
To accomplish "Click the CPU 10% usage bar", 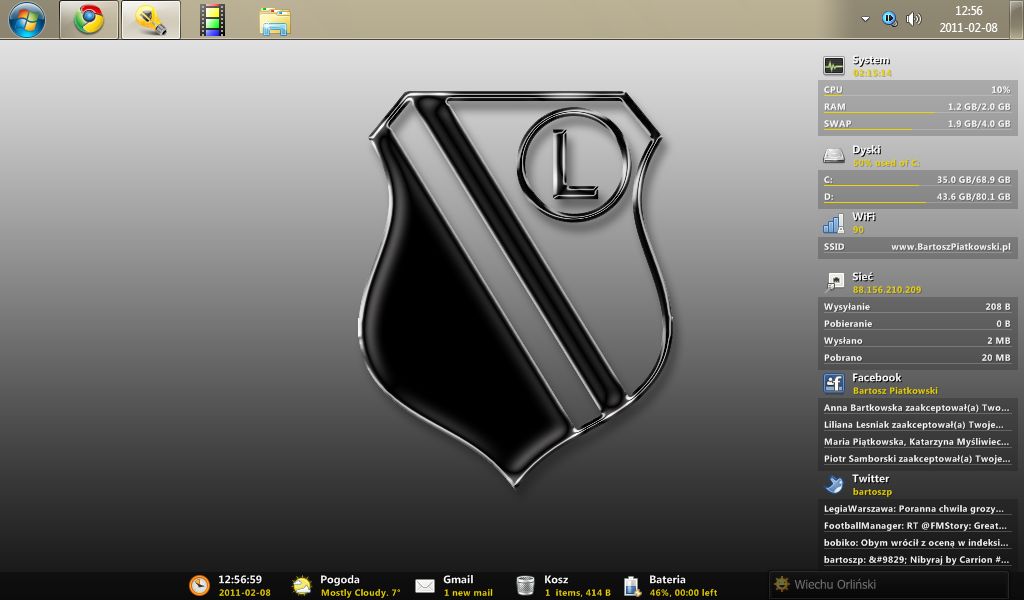I will [917, 89].
